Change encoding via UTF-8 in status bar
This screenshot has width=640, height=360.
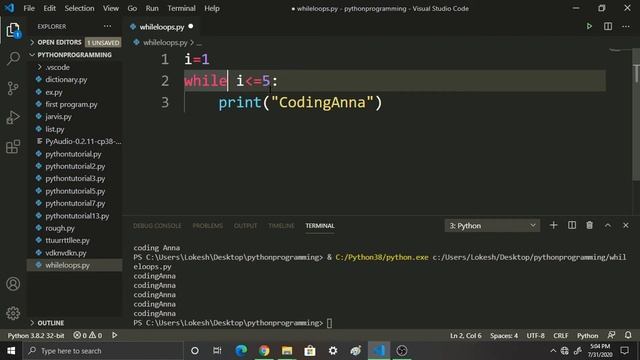click(536, 335)
